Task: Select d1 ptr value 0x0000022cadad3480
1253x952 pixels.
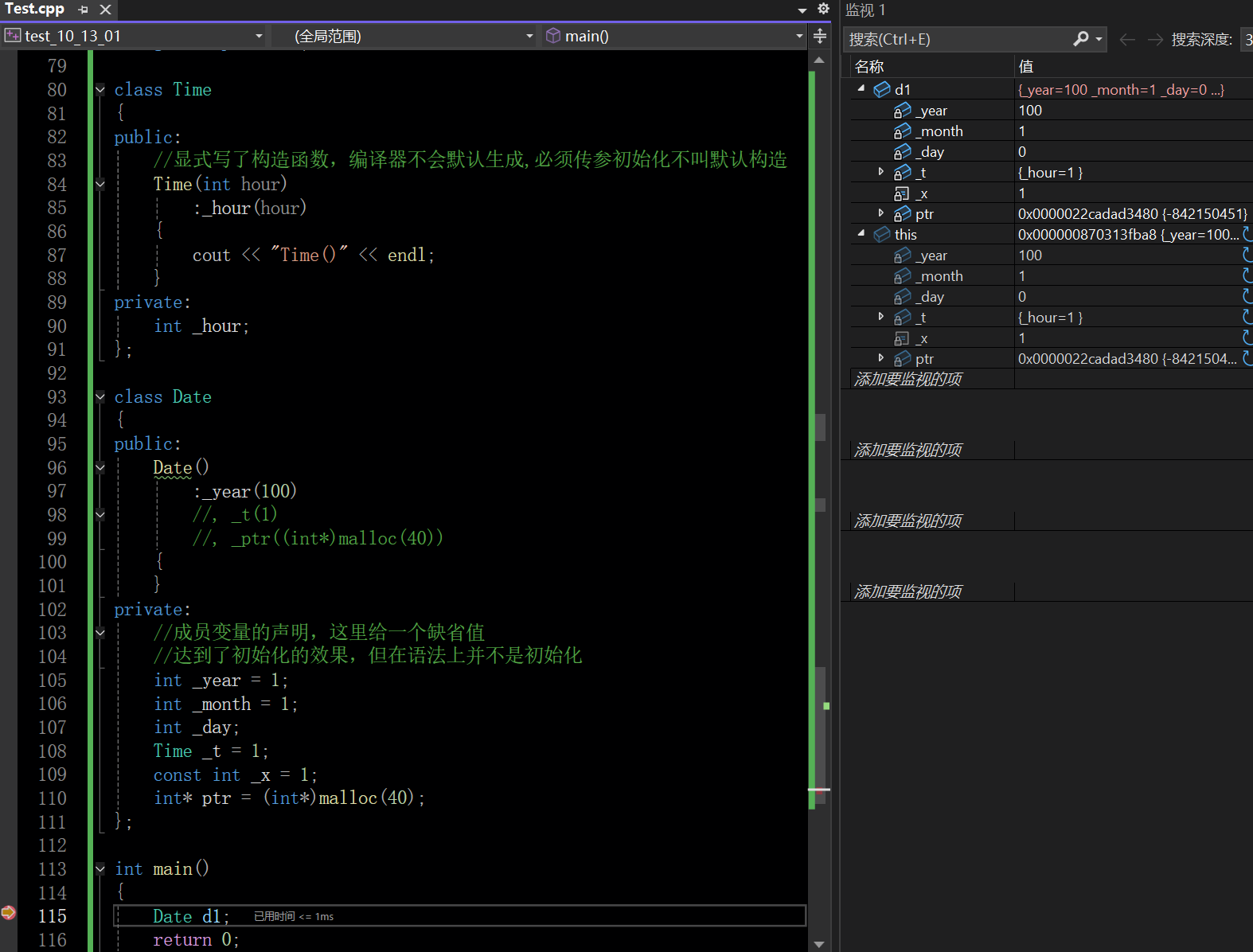Action: point(1133,214)
